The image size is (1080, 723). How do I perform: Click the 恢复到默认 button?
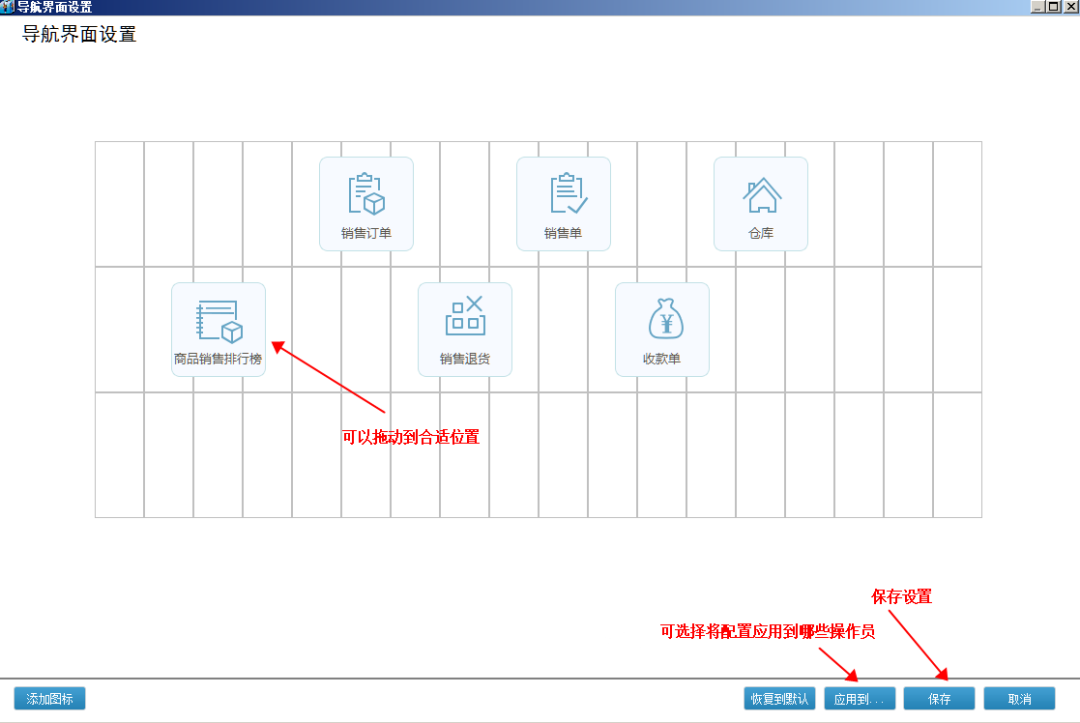(779, 698)
